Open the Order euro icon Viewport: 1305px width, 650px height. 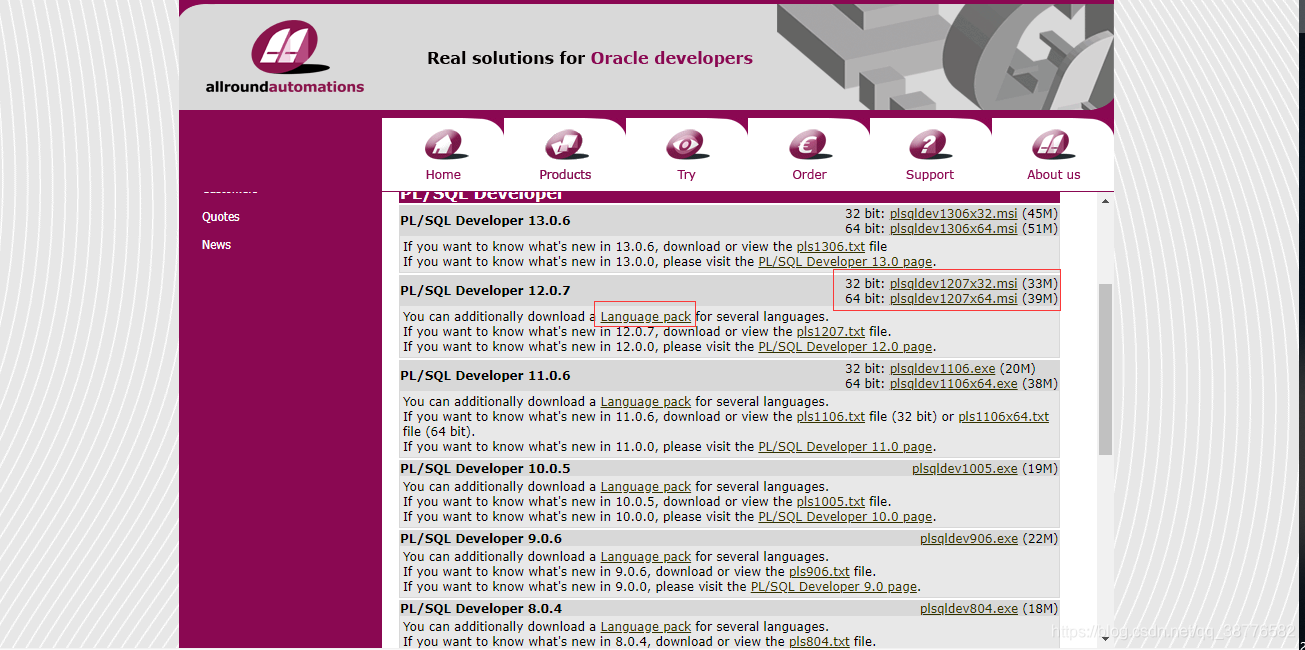pos(809,145)
